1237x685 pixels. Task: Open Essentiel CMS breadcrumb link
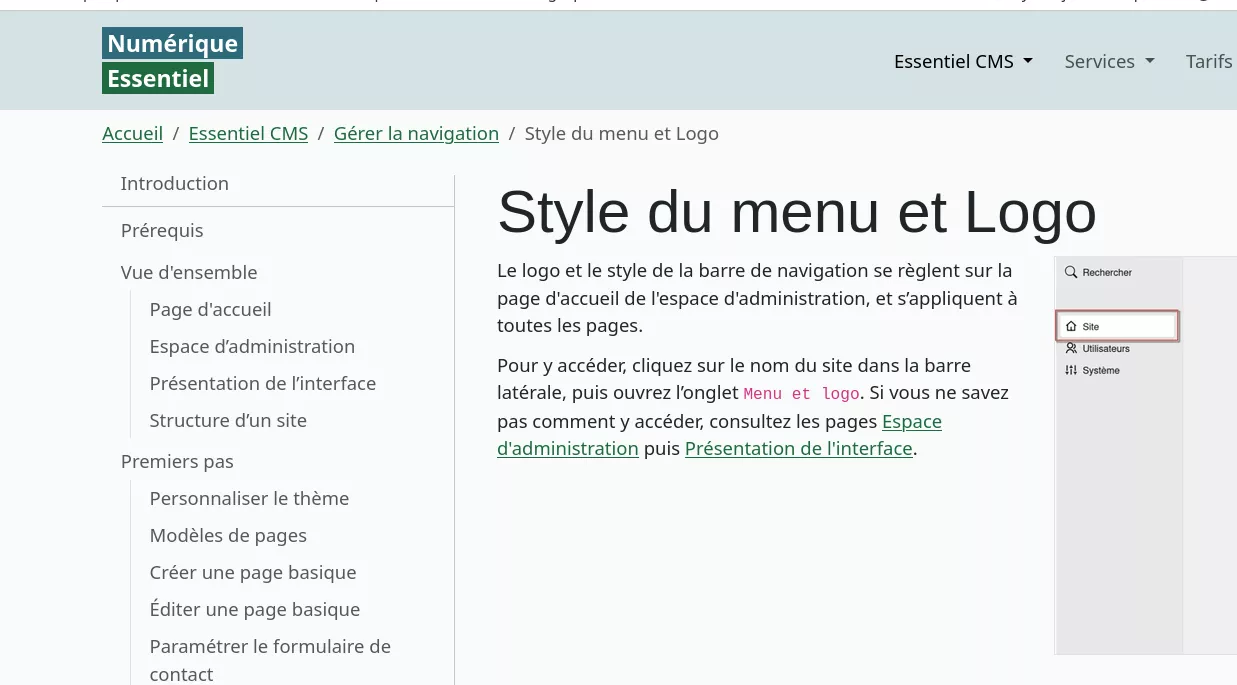[248, 133]
